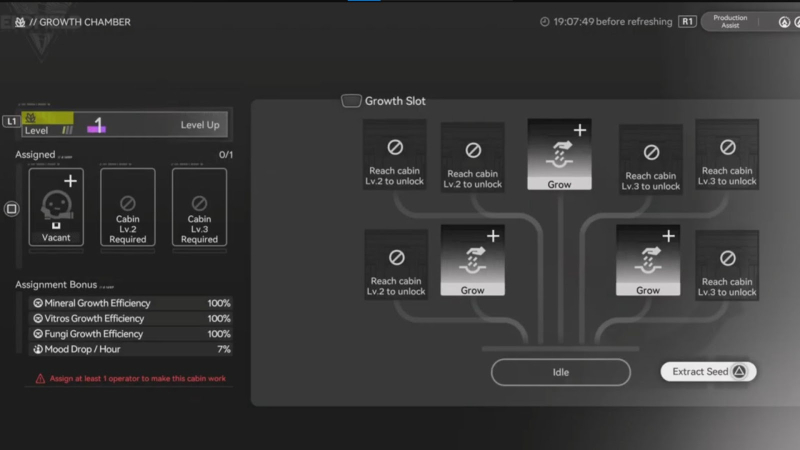The height and width of the screenshot is (450, 800).
Task: Click the clock icon beside refresh timer
Action: [544, 21]
